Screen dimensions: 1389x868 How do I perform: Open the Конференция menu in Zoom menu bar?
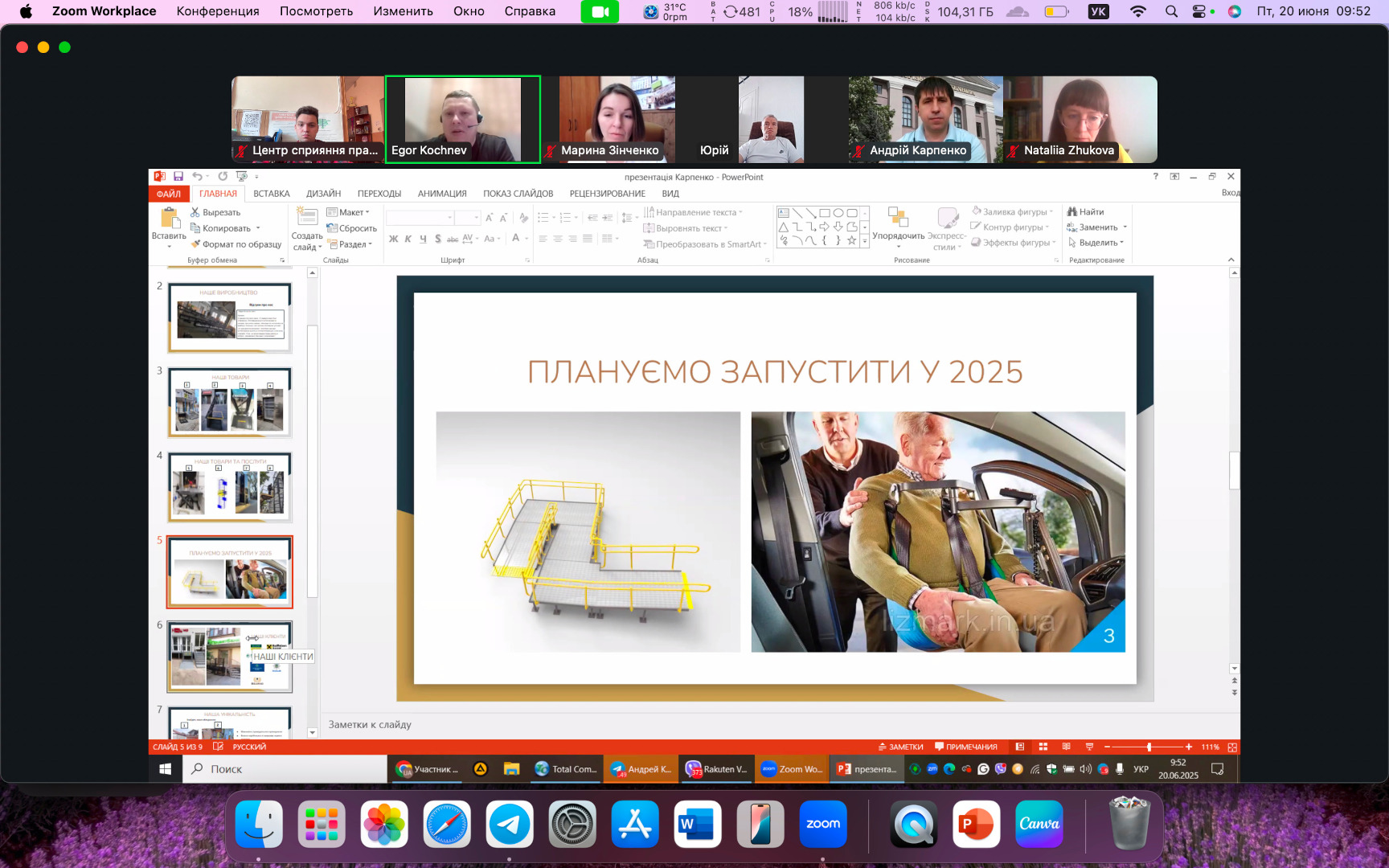coord(218,11)
